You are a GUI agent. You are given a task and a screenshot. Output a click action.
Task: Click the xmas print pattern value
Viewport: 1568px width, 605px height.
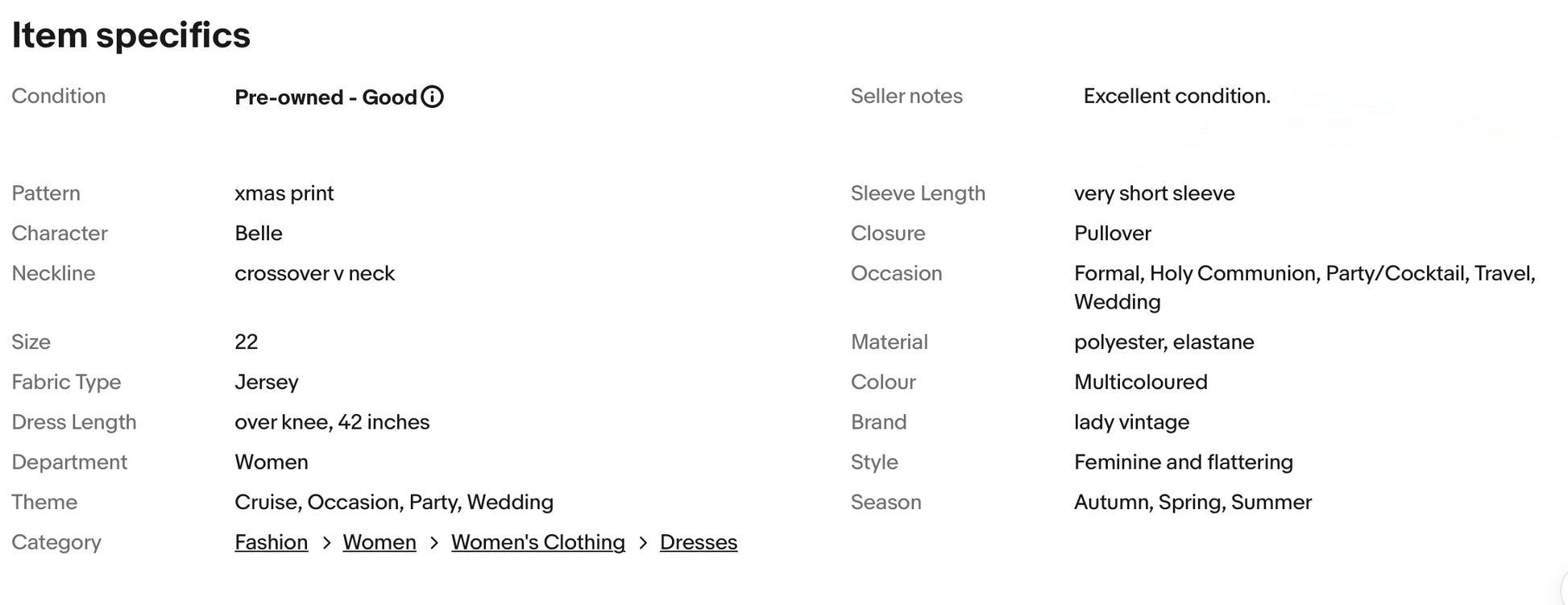(x=284, y=193)
